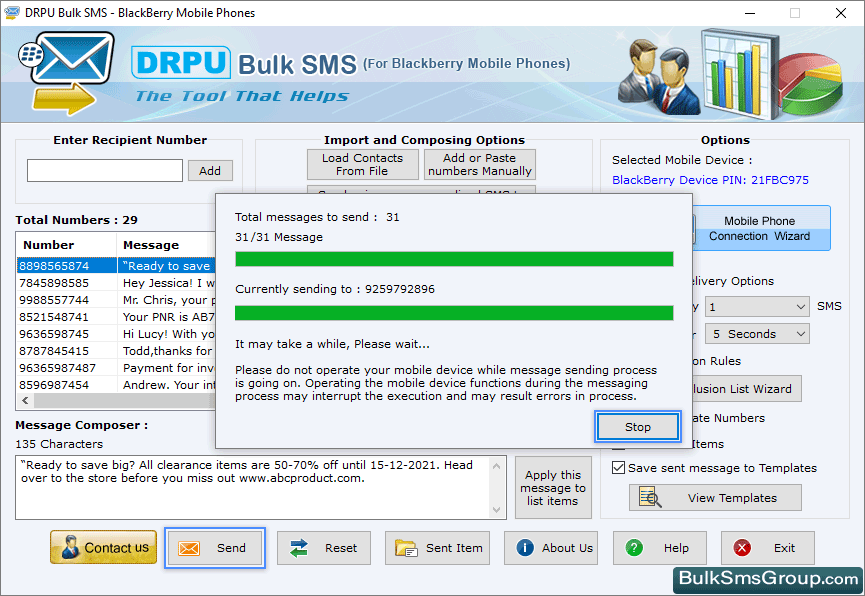Select row with number 8898565874
Image resolution: width=865 pixels, height=596 pixels.
click(x=116, y=265)
